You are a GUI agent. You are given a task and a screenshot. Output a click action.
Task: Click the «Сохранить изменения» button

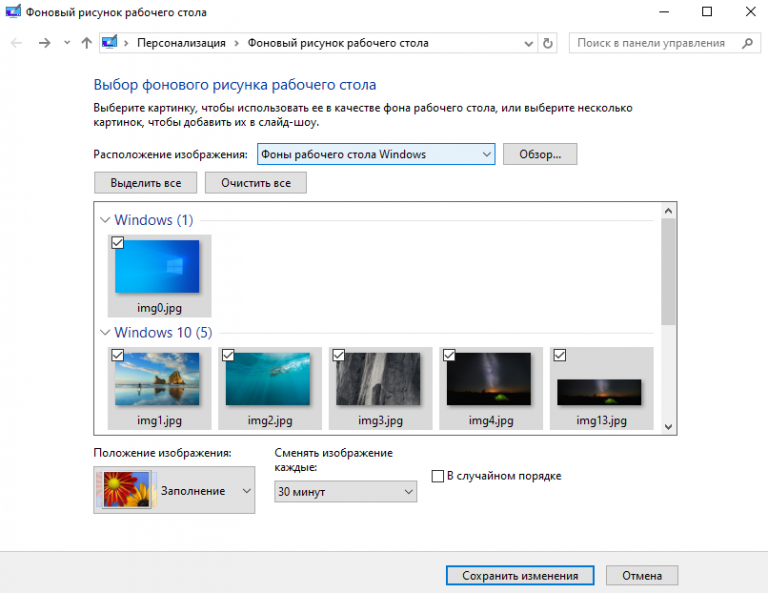tap(520, 576)
